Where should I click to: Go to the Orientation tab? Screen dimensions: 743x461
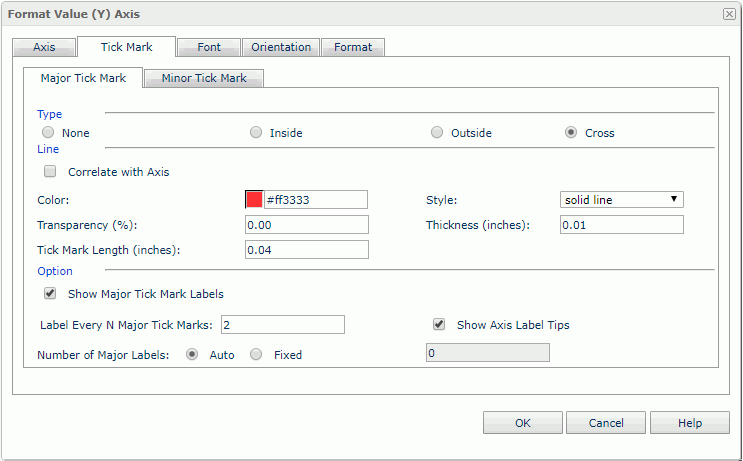[281, 47]
